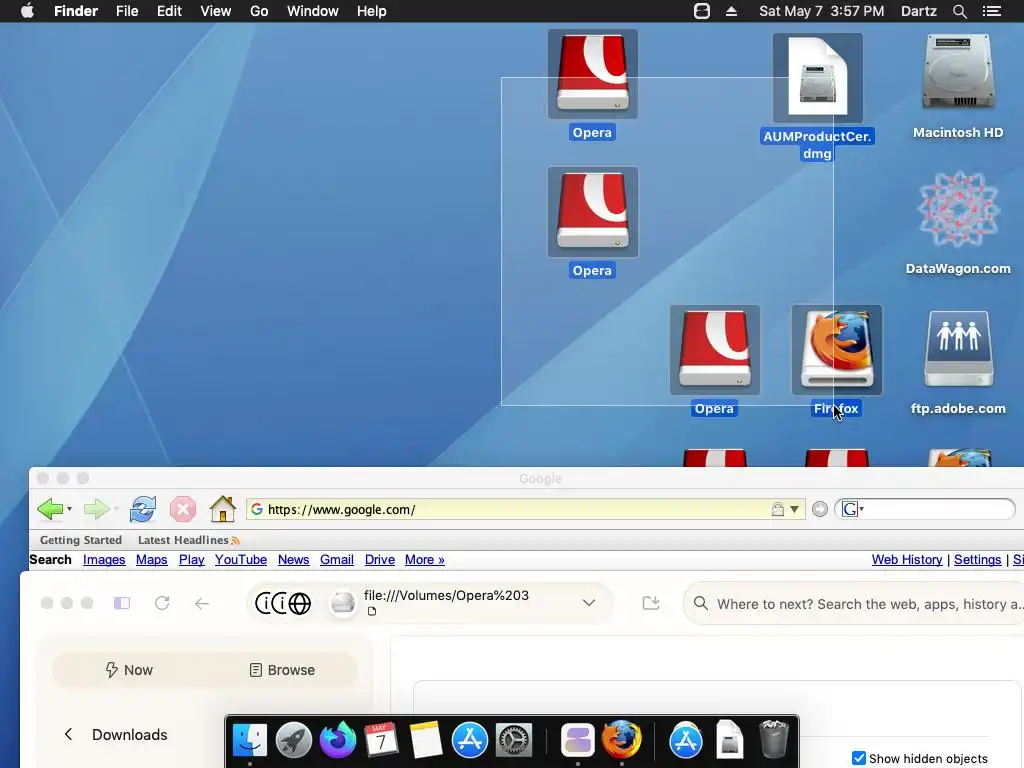Click the Spotlight search icon in menu bar
The image size is (1024, 768).
click(x=959, y=11)
